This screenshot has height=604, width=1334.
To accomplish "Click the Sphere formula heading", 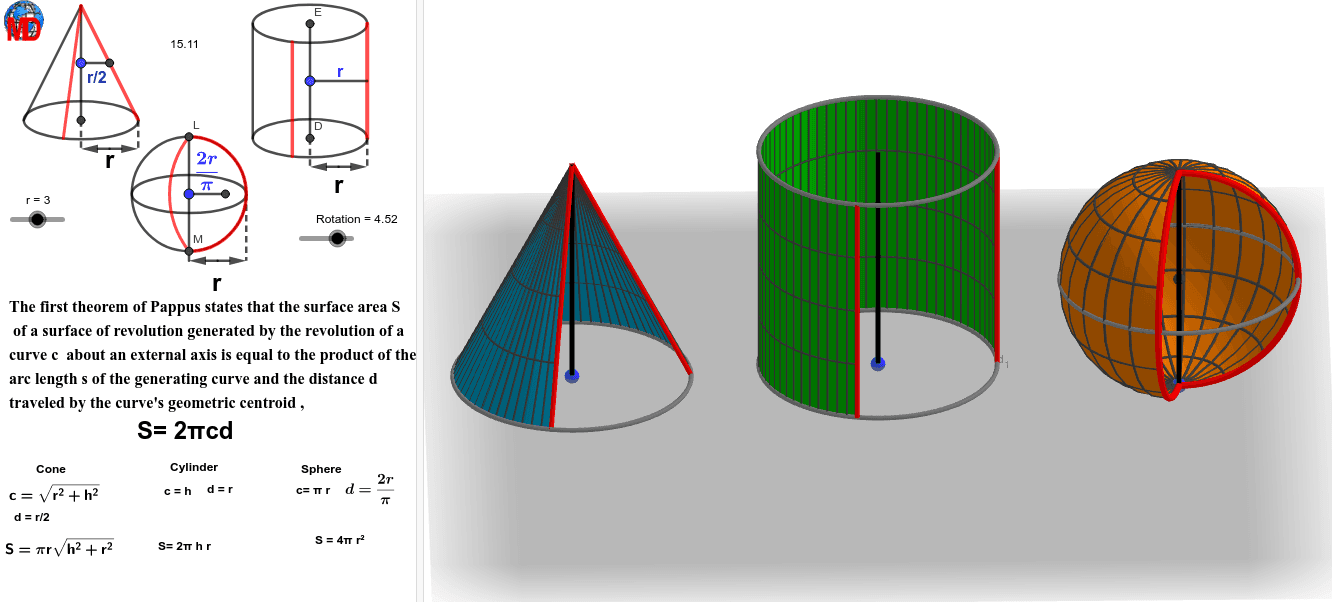I will click(x=321, y=469).
